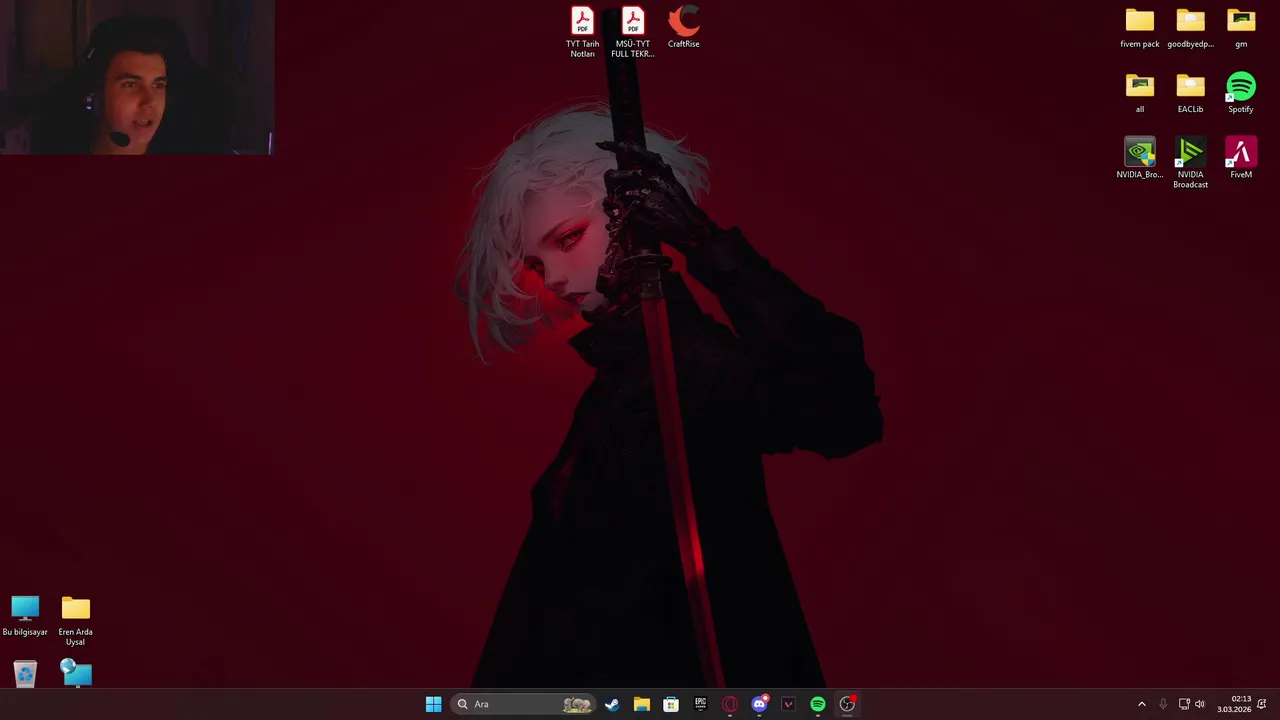Open File Explorer from the taskbar
Image resolution: width=1280 pixels, height=720 pixels.
(642, 704)
